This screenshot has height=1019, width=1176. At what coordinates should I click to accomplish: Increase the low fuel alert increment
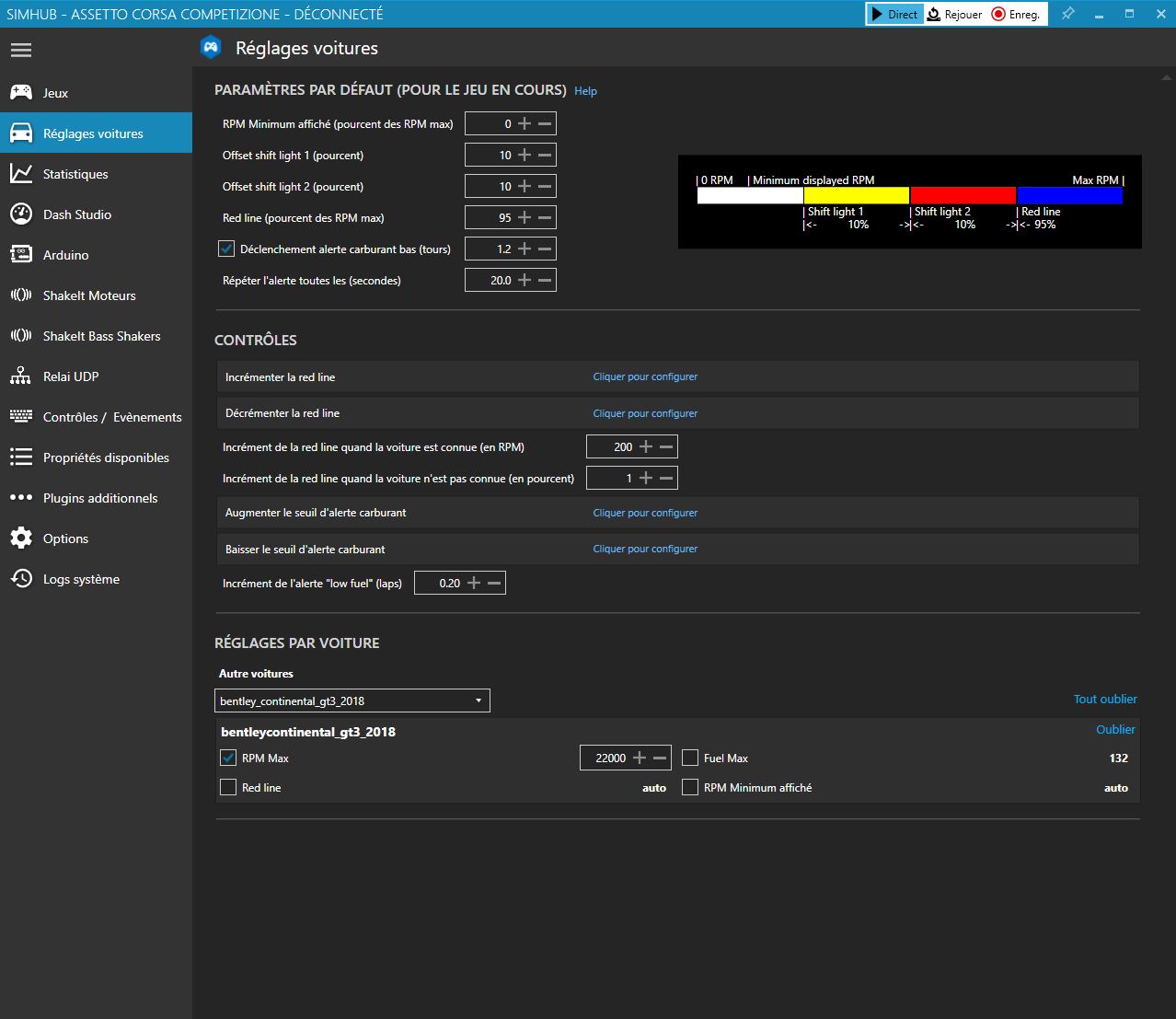pyautogui.click(x=474, y=583)
